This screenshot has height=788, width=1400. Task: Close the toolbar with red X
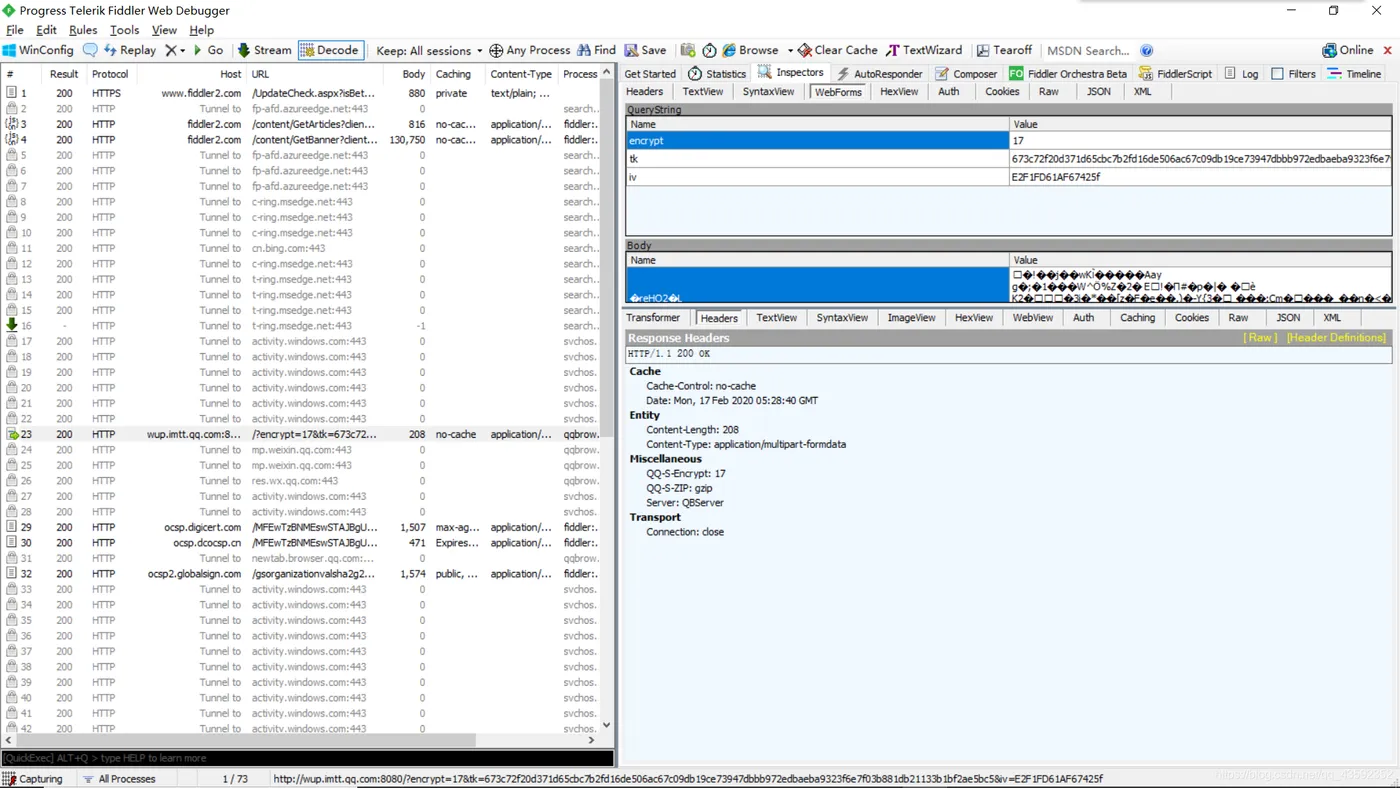pos(1388,50)
